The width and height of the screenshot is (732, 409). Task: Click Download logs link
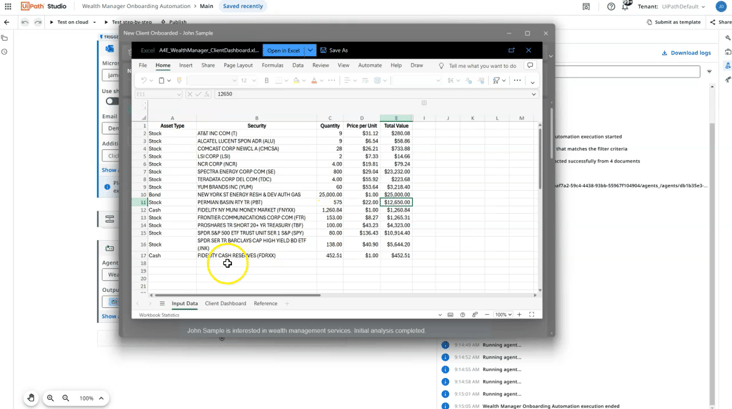click(x=686, y=53)
